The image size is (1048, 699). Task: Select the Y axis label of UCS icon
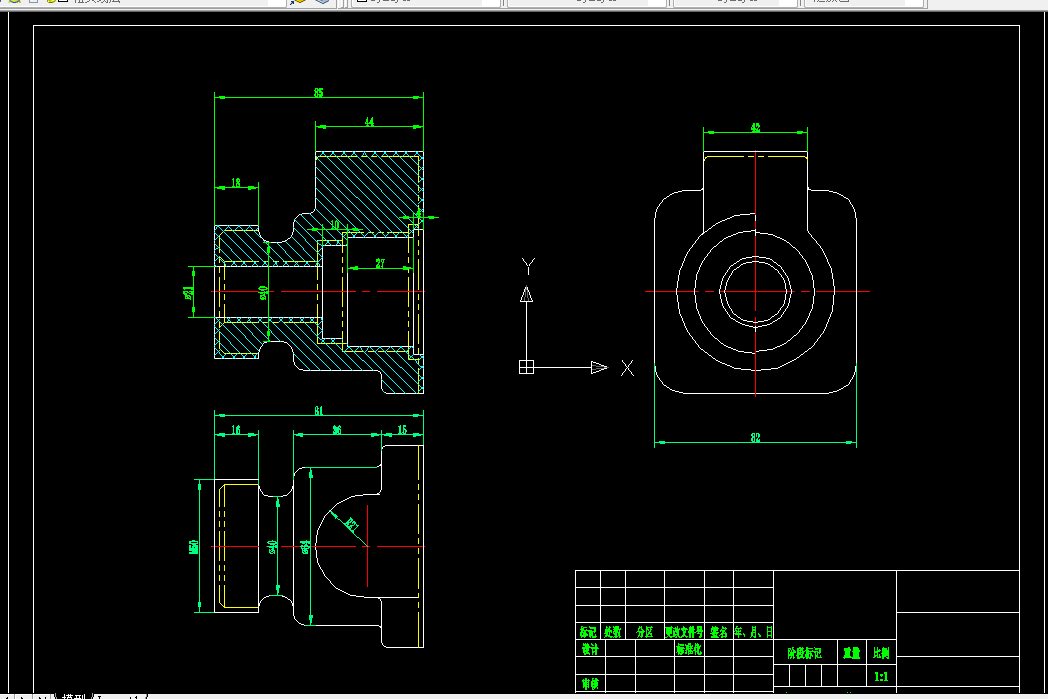(528, 267)
